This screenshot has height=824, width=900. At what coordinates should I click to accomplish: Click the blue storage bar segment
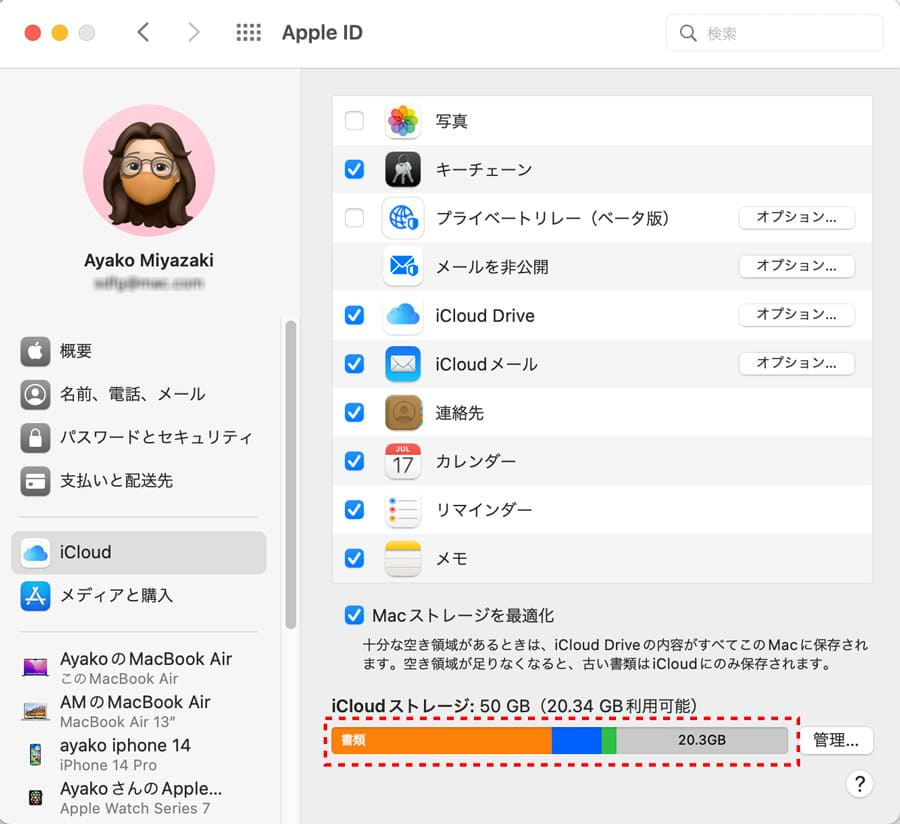click(x=576, y=740)
